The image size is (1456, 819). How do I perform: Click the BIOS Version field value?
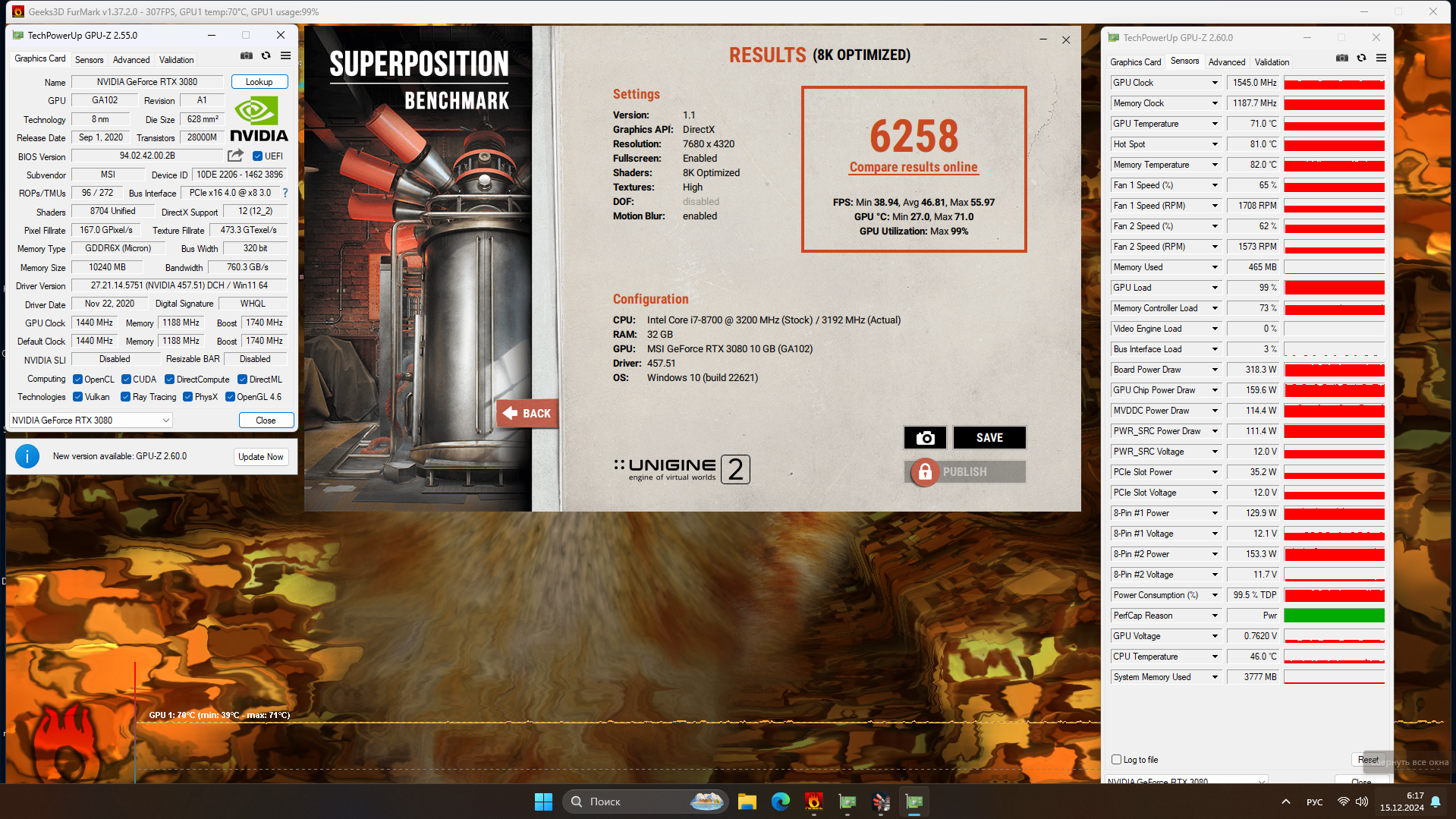coord(148,156)
